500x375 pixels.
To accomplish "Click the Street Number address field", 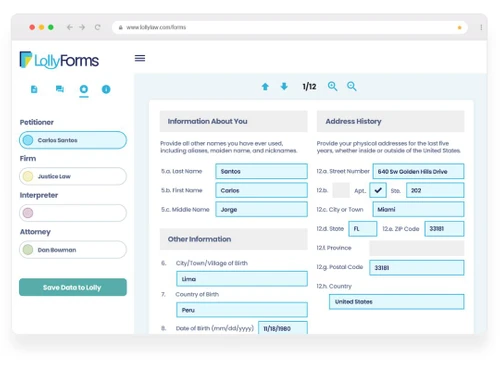I will (x=418, y=171).
